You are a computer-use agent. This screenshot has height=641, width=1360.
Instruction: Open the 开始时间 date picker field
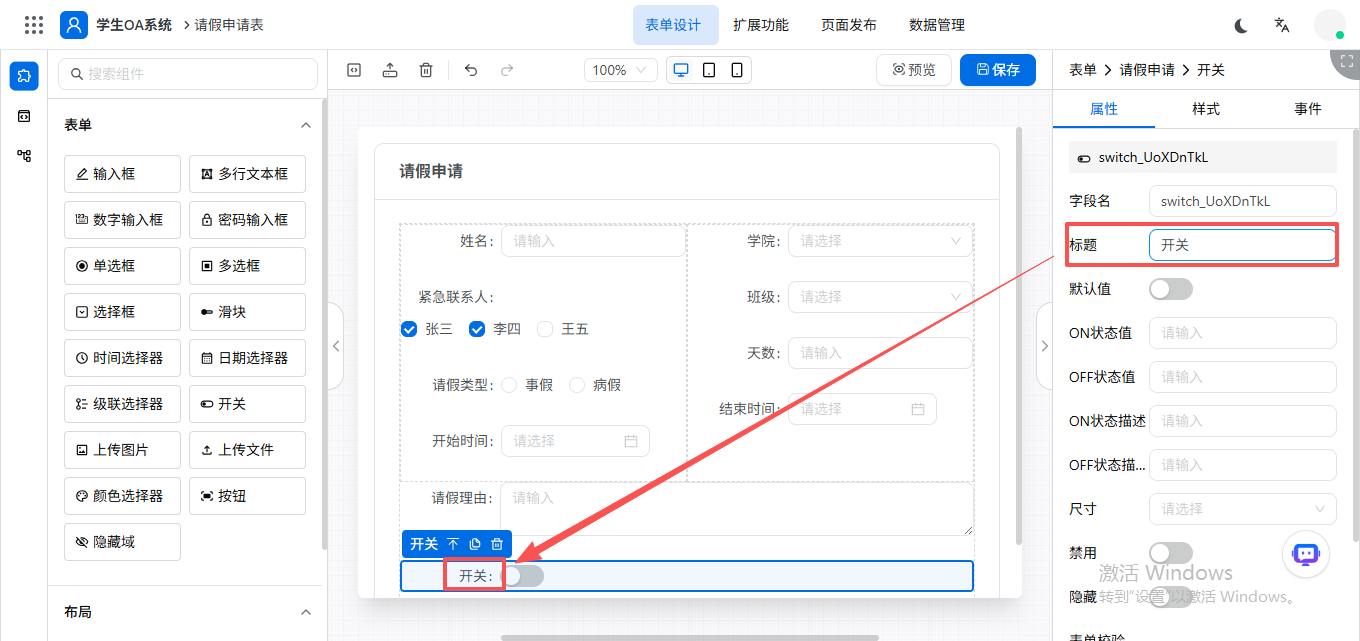[x=575, y=441]
